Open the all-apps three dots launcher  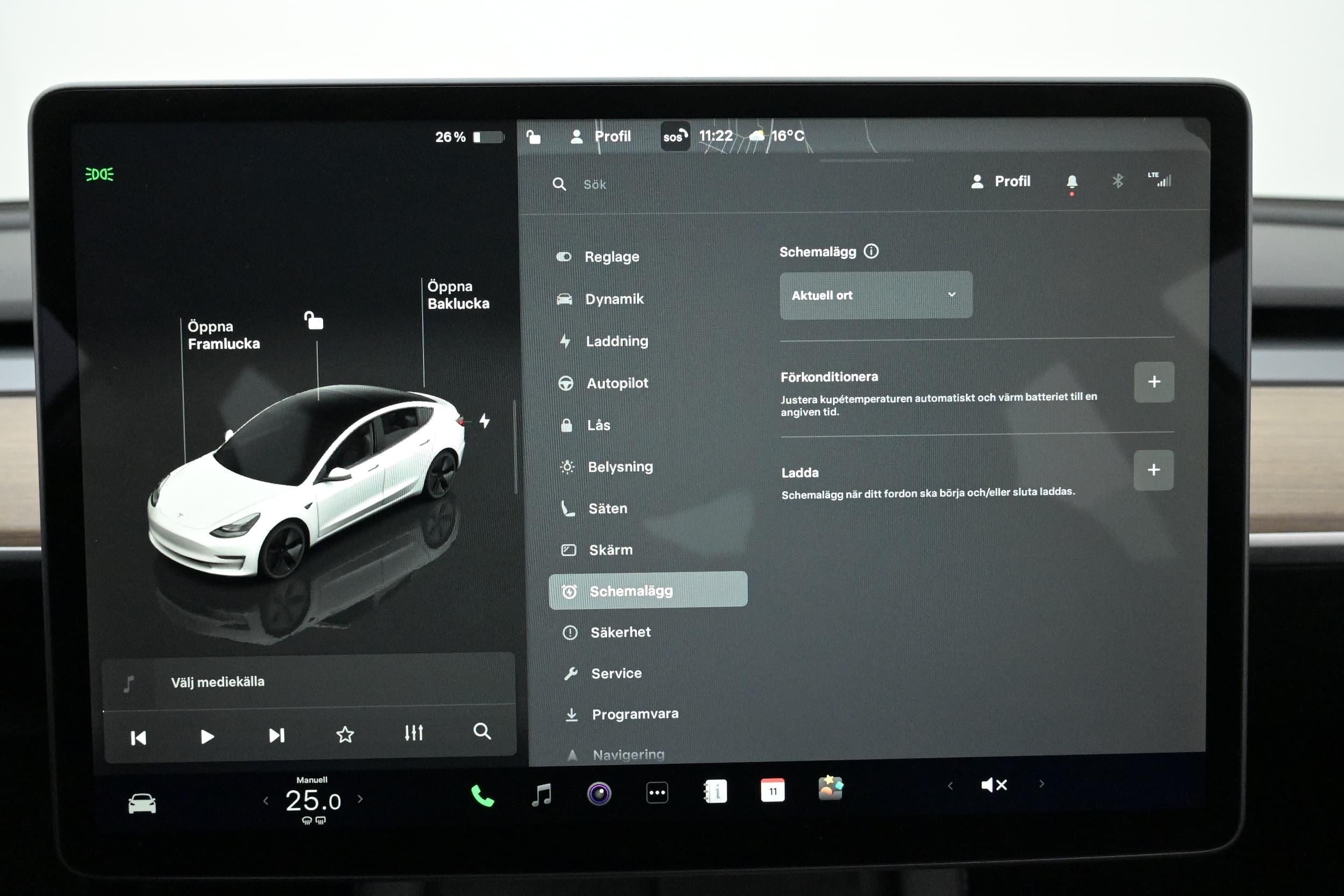coord(657,793)
